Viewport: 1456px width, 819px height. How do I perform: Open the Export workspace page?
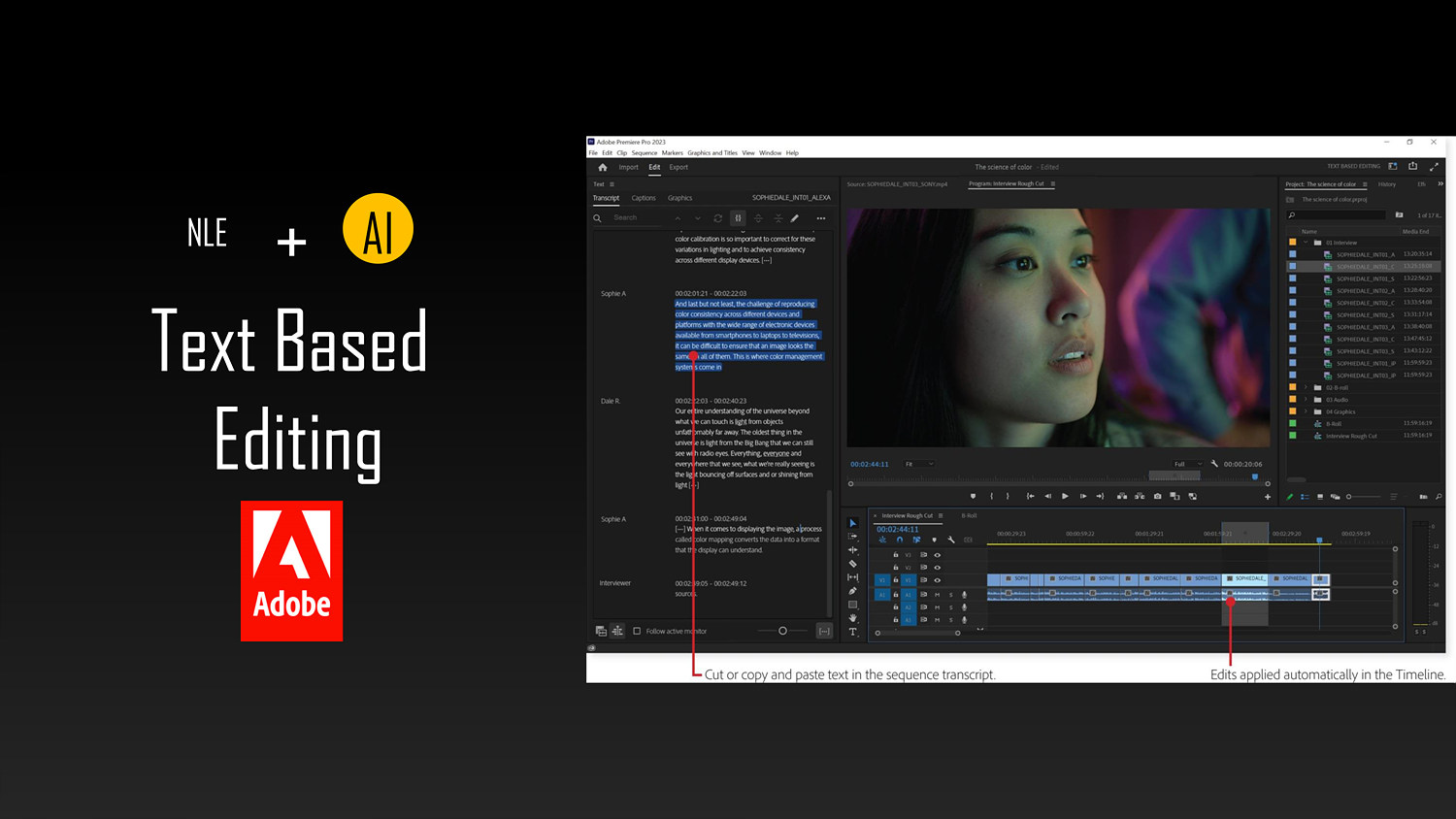pos(678,167)
